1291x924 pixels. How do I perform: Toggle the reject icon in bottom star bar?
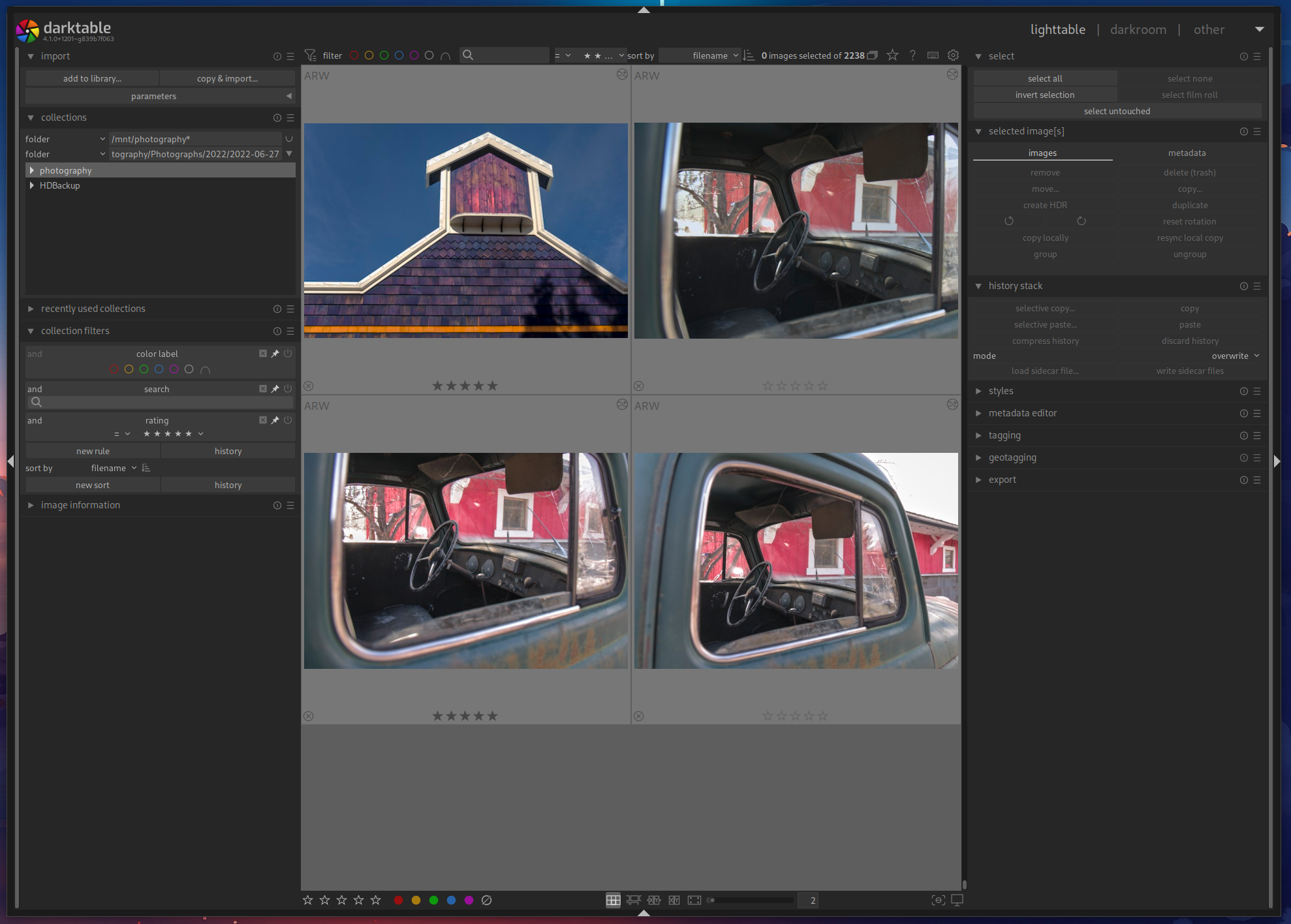coord(486,900)
